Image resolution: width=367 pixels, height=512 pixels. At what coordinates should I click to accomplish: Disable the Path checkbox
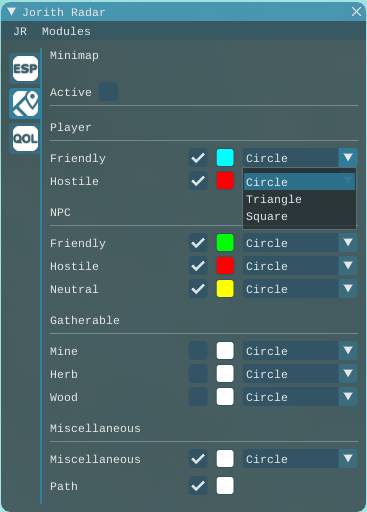coord(198,486)
